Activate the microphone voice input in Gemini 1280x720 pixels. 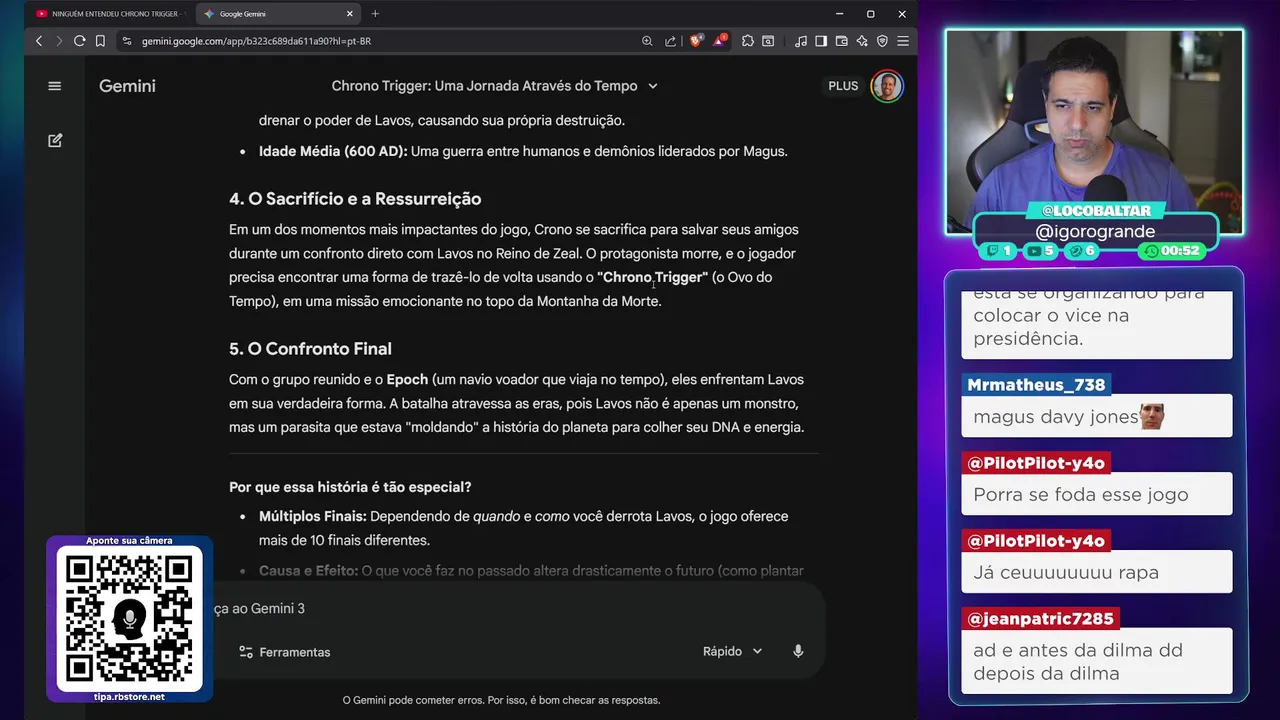coord(798,651)
